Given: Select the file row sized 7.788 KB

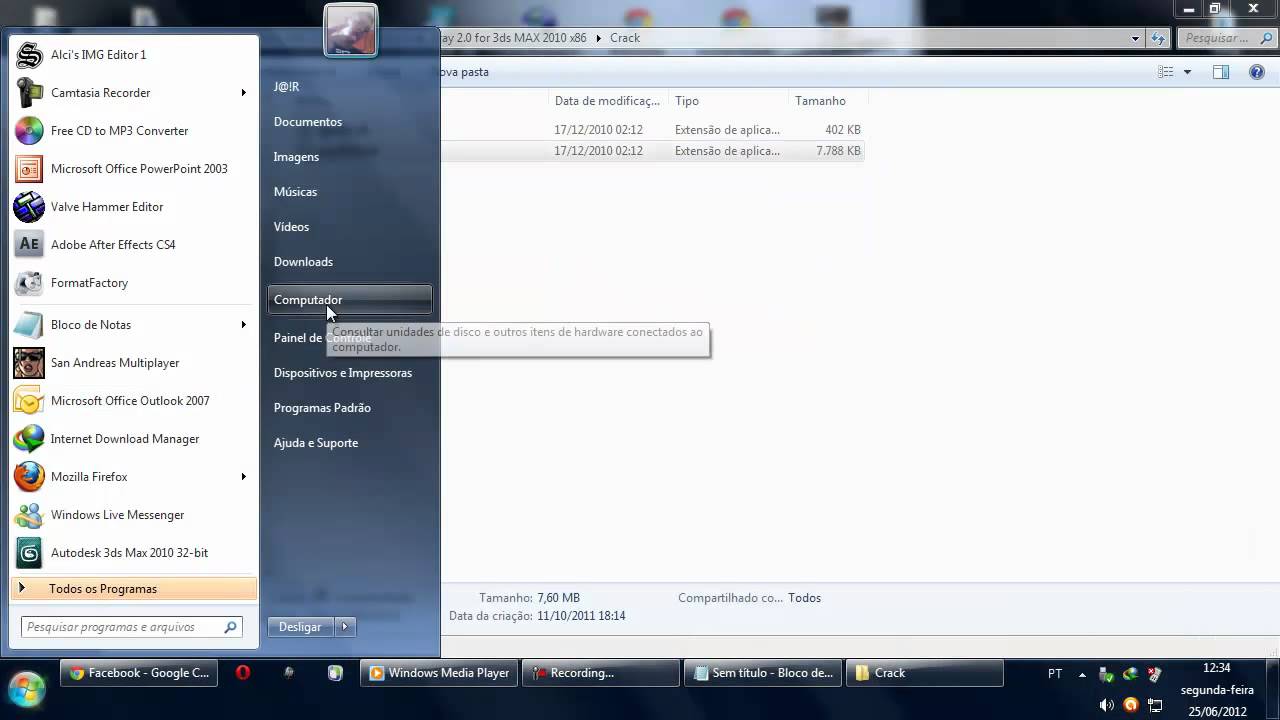Looking at the screenshot, I should [653, 151].
